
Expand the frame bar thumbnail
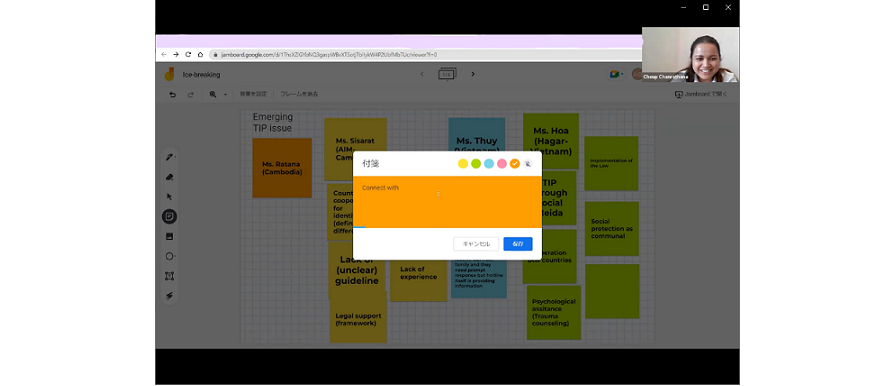[x=447, y=74]
